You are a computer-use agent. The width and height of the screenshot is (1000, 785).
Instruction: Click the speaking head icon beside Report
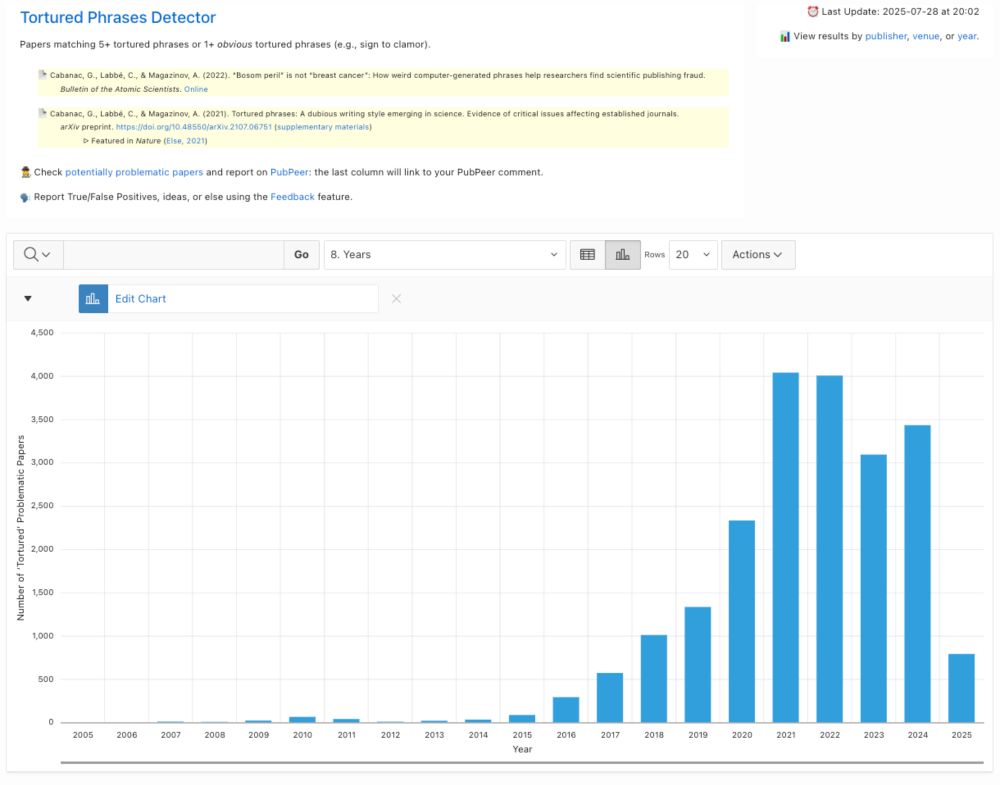(x=25, y=198)
